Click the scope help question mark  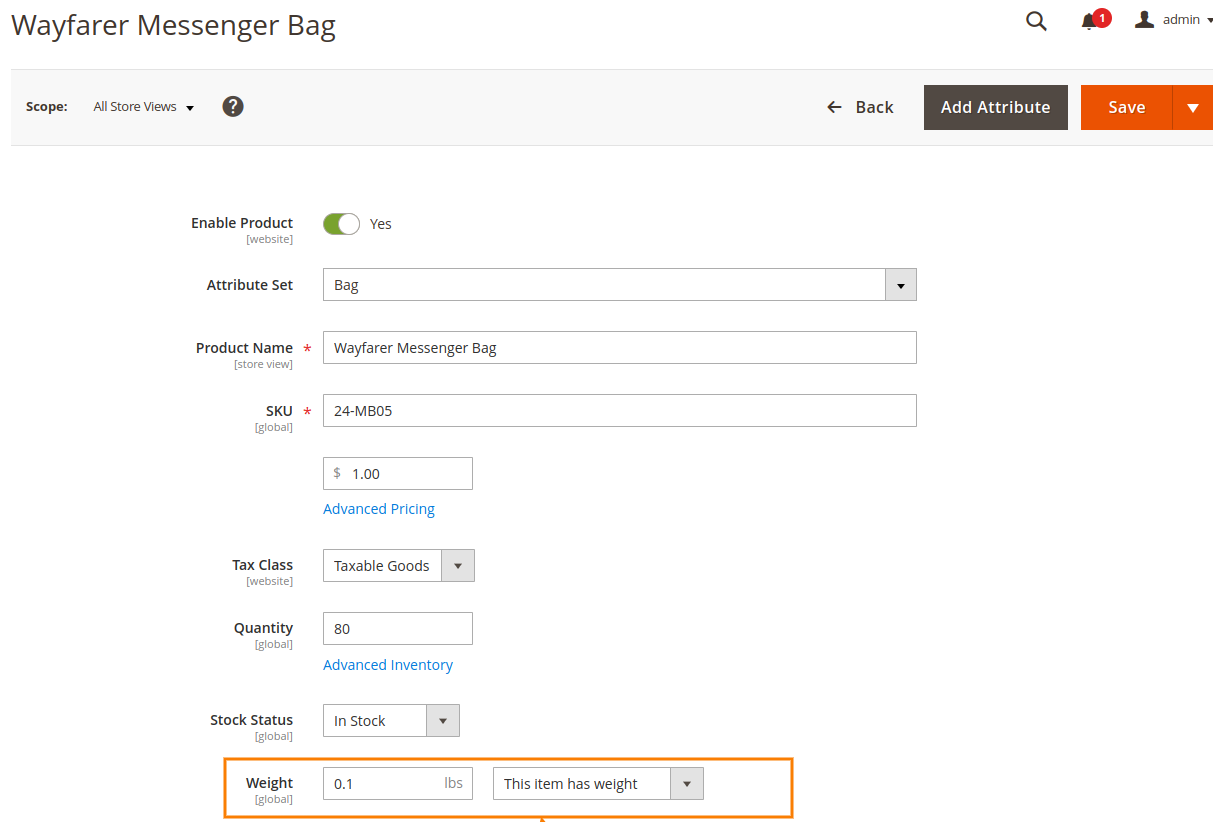(x=232, y=106)
